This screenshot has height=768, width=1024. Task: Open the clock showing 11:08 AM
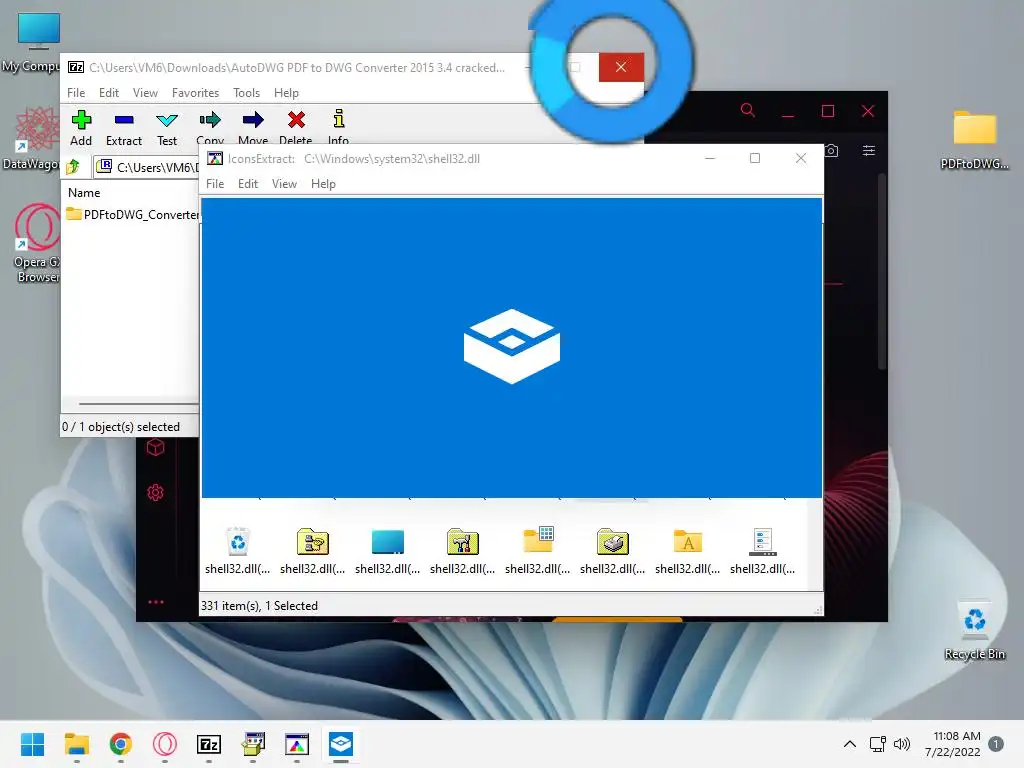(953, 744)
